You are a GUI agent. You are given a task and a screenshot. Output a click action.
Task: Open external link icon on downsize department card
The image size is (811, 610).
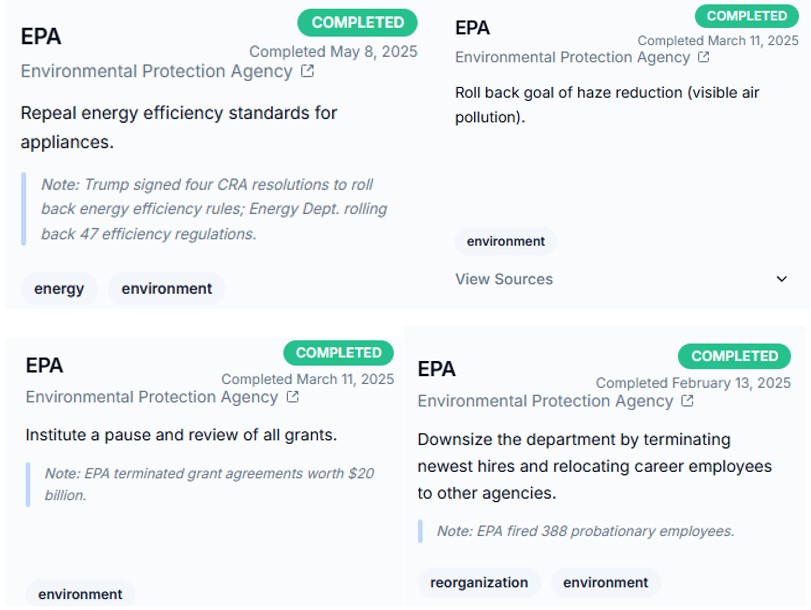[688, 401]
